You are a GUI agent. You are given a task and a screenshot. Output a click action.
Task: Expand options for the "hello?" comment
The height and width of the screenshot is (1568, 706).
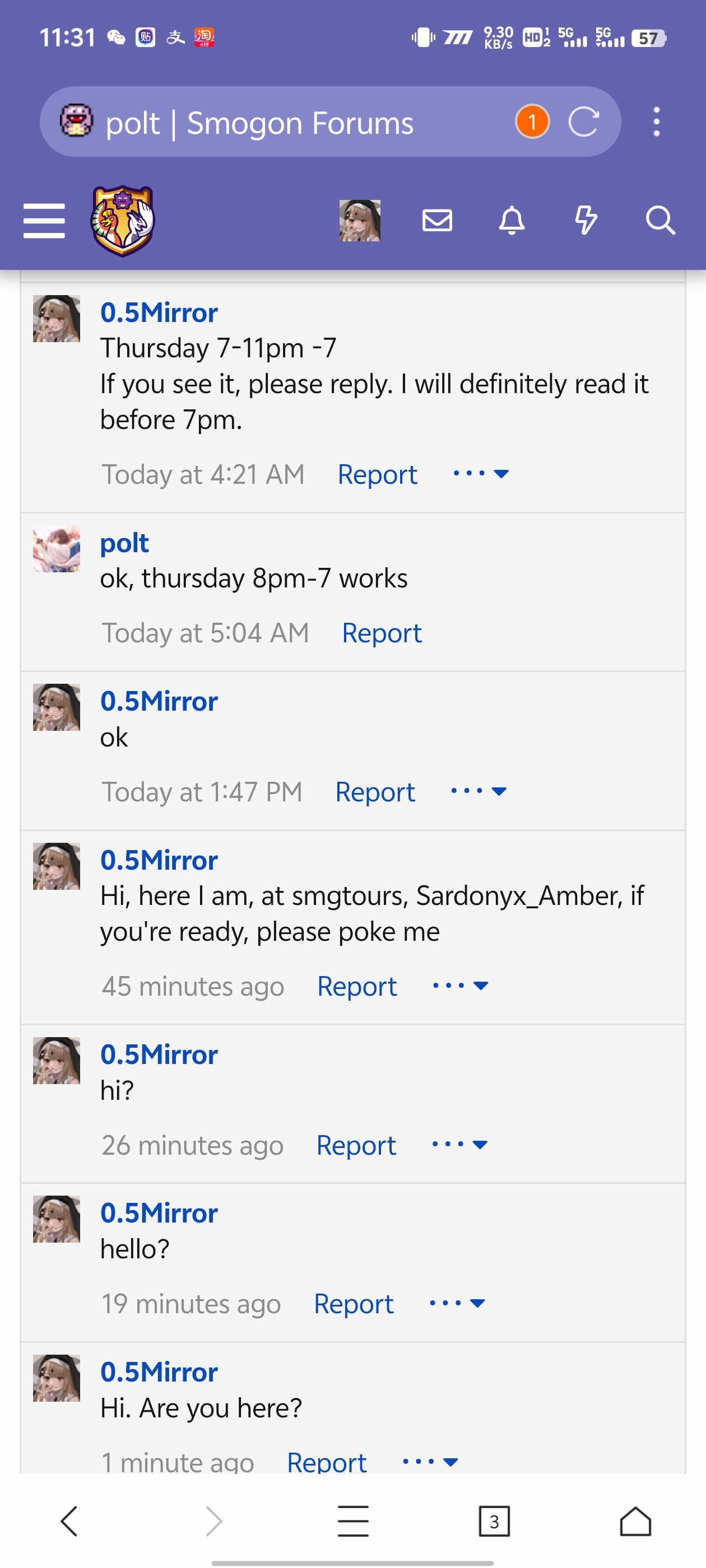point(457,1303)
